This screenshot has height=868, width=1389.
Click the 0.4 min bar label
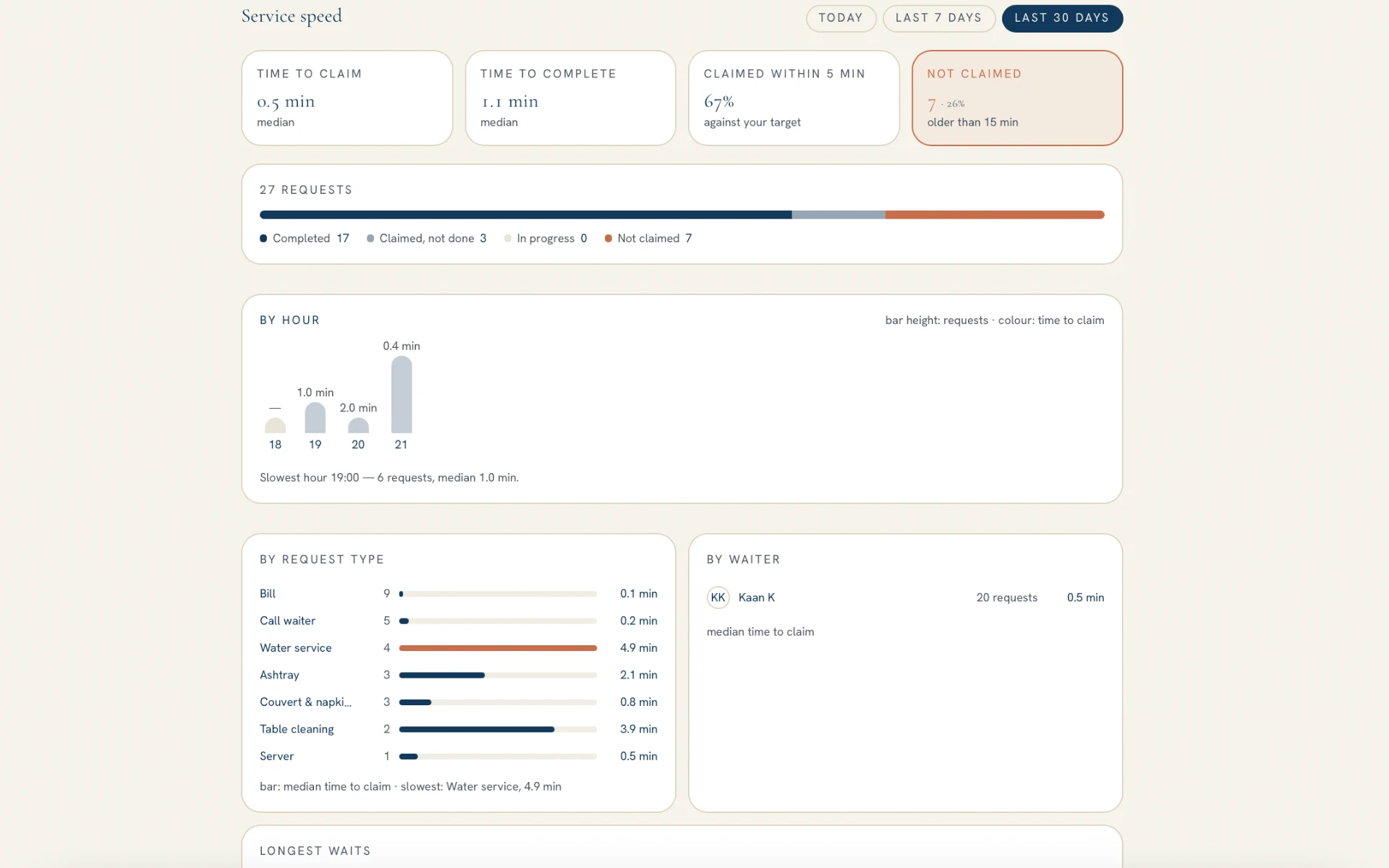click(x=402, y=346)
